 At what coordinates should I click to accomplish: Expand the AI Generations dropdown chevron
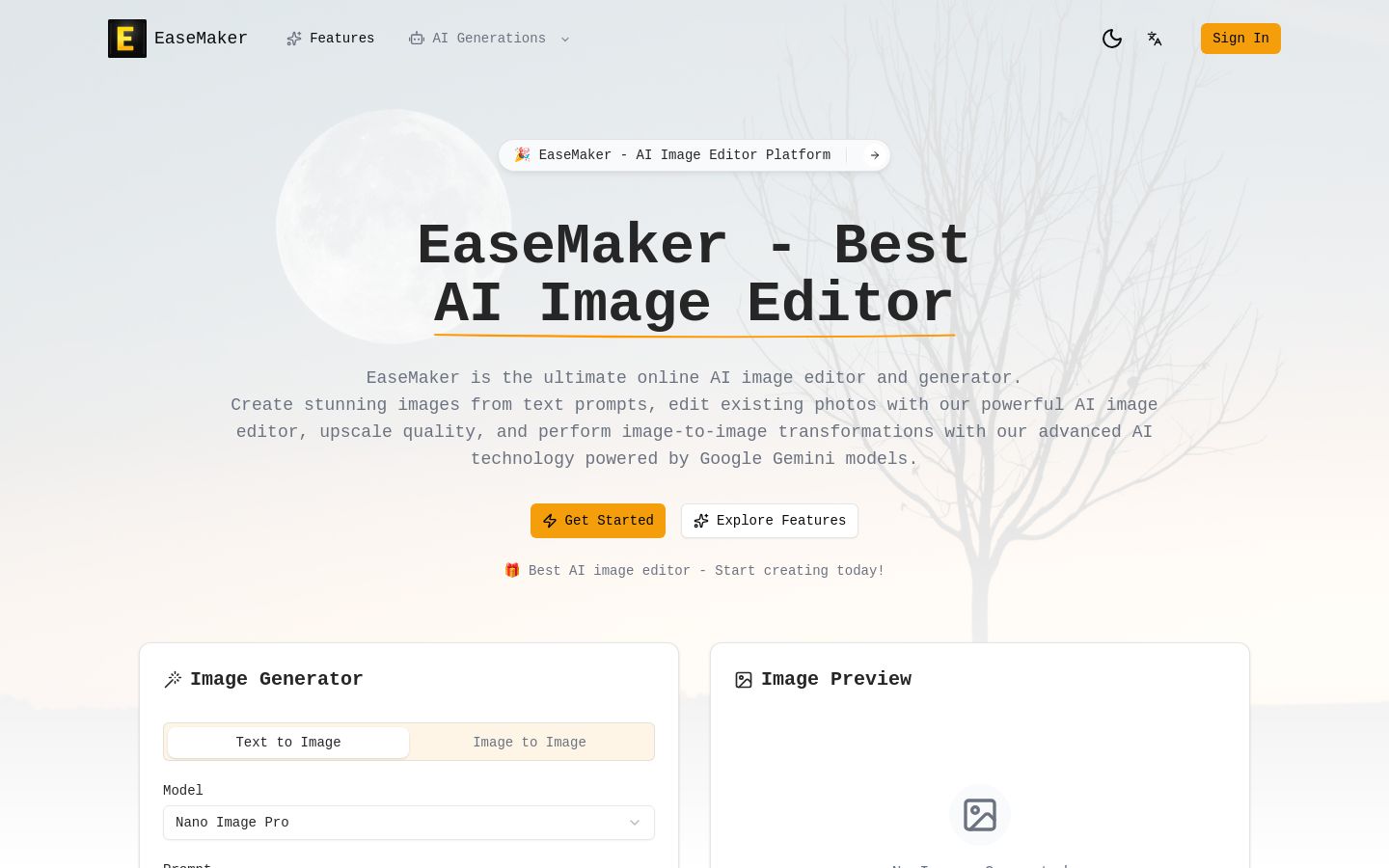click(x=565, y=40)
